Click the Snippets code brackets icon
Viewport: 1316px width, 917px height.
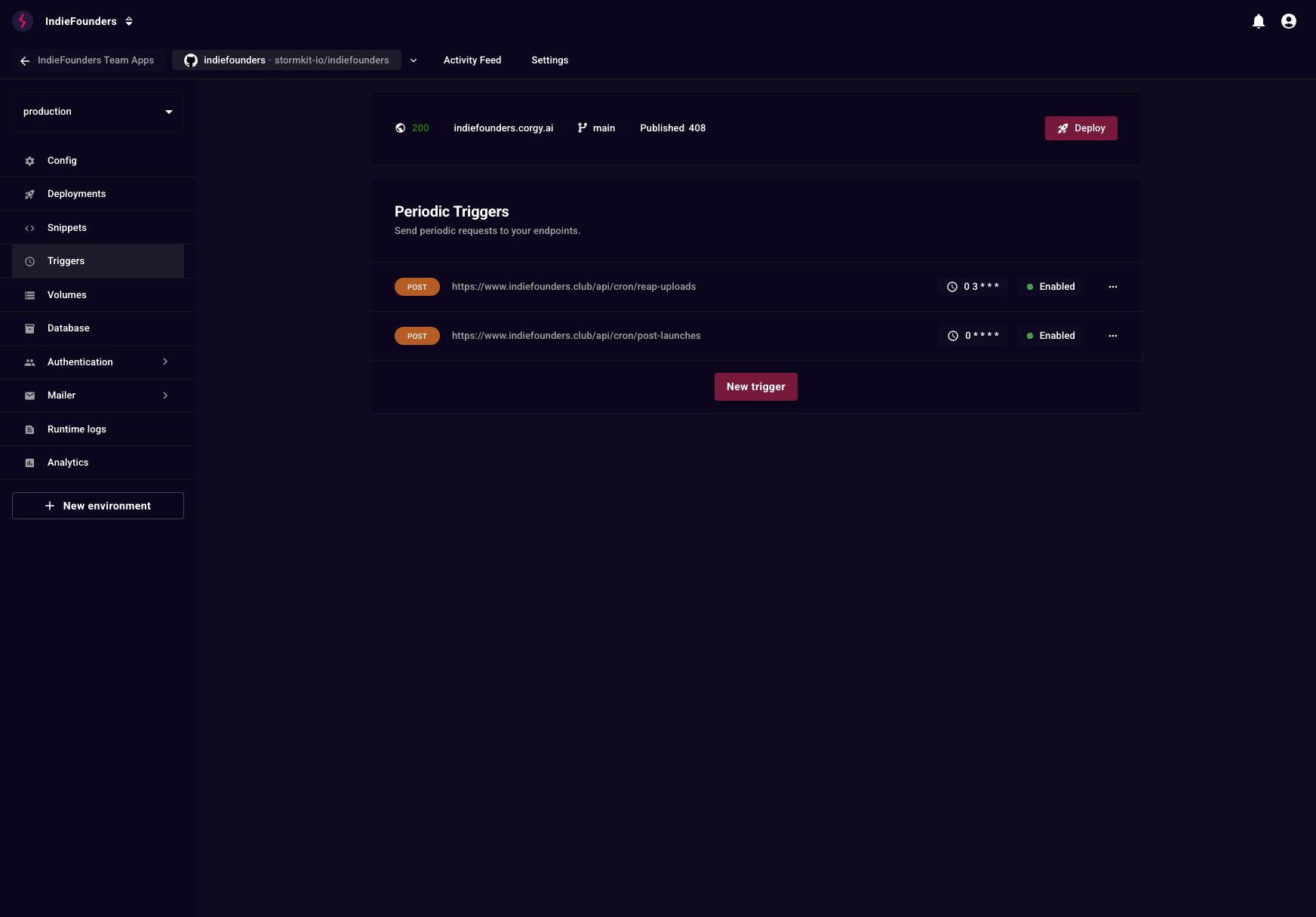pyautogui.click(x=30, y=228)
